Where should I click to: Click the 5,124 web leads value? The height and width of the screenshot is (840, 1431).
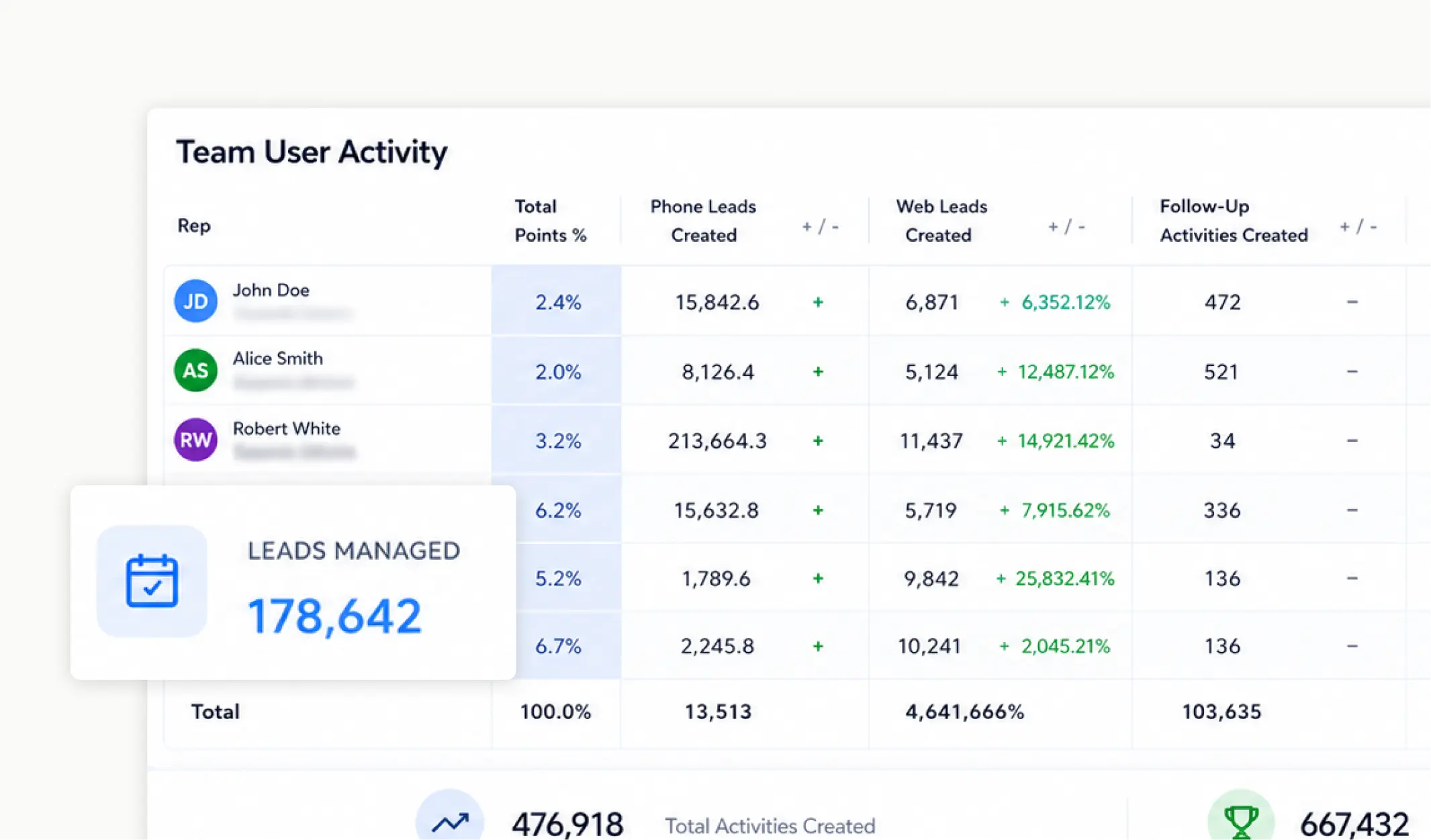coord(931,371)
